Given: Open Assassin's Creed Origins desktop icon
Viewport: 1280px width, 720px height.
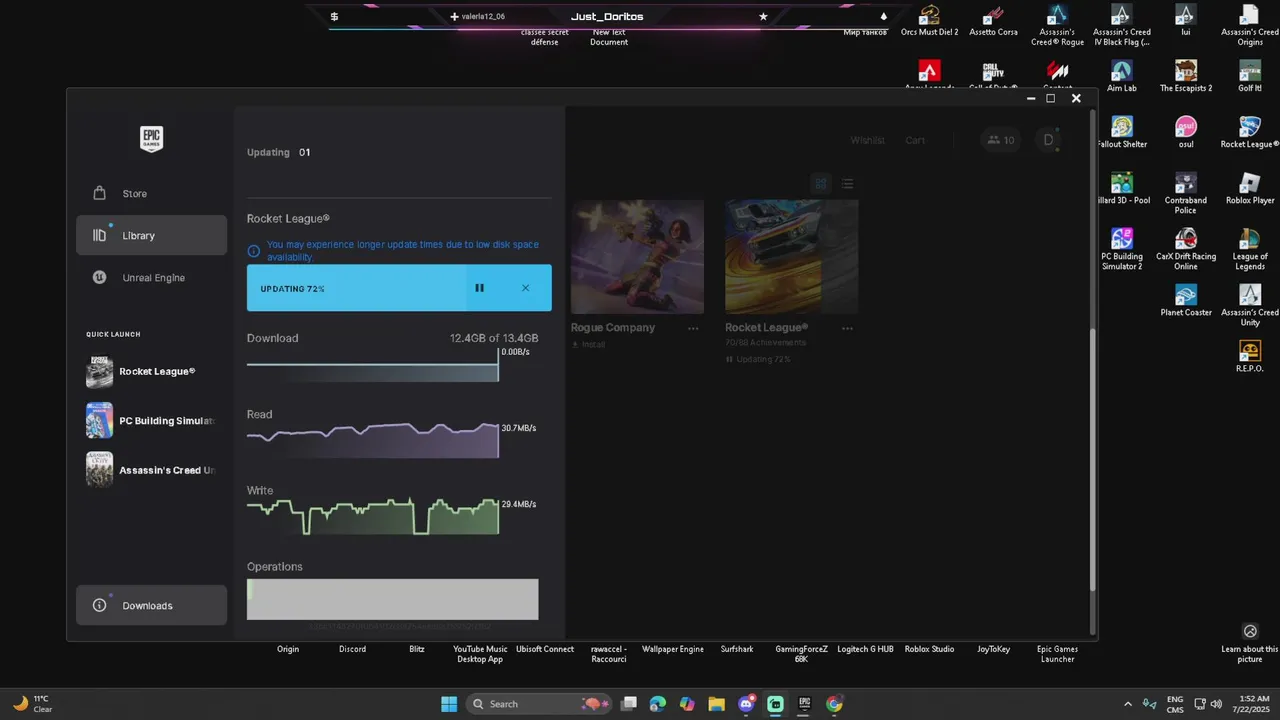Looking at the screenshot, I should [x=1249, y=25].
